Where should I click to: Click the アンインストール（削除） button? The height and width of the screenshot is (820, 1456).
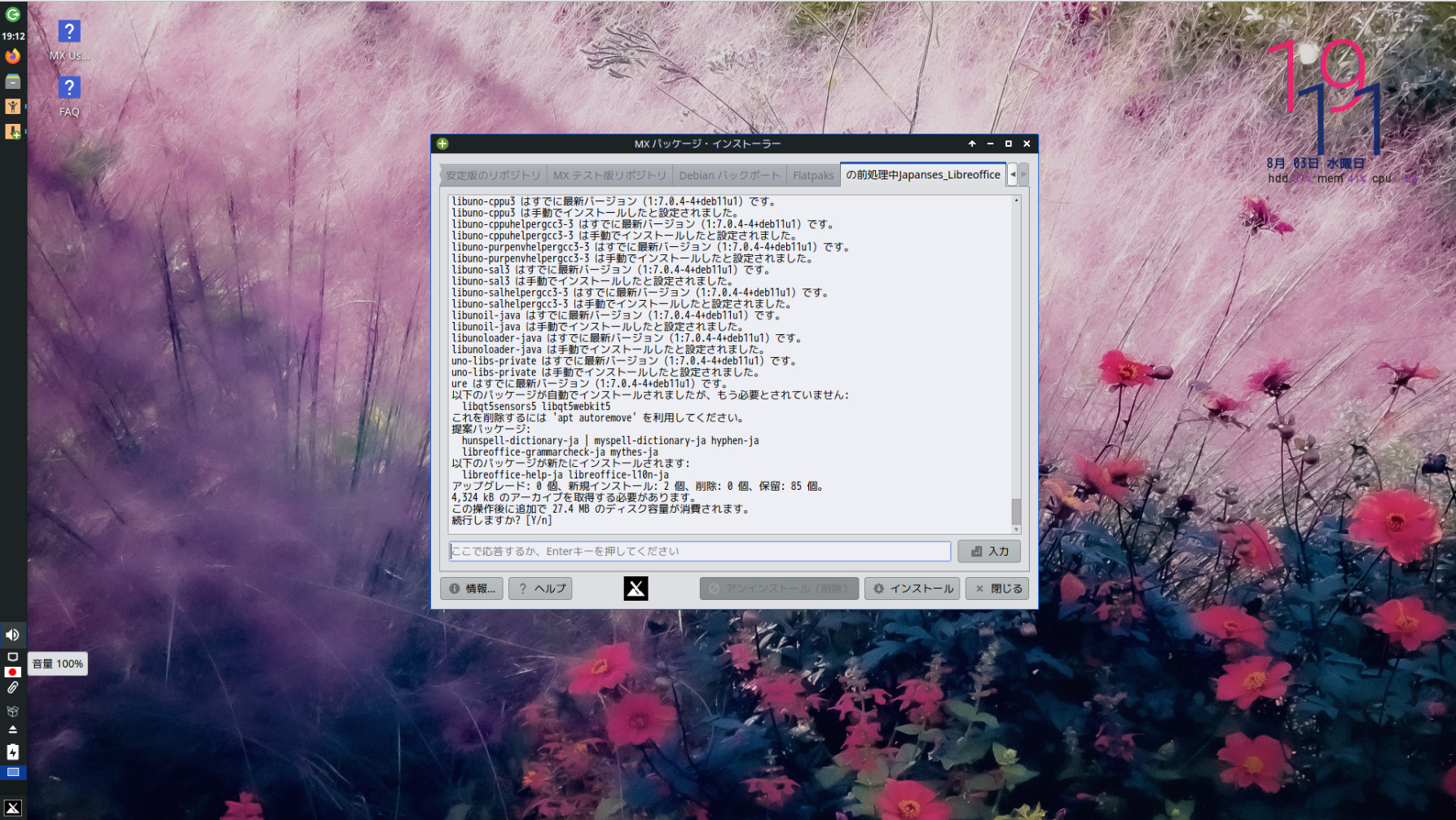[779, 589]
